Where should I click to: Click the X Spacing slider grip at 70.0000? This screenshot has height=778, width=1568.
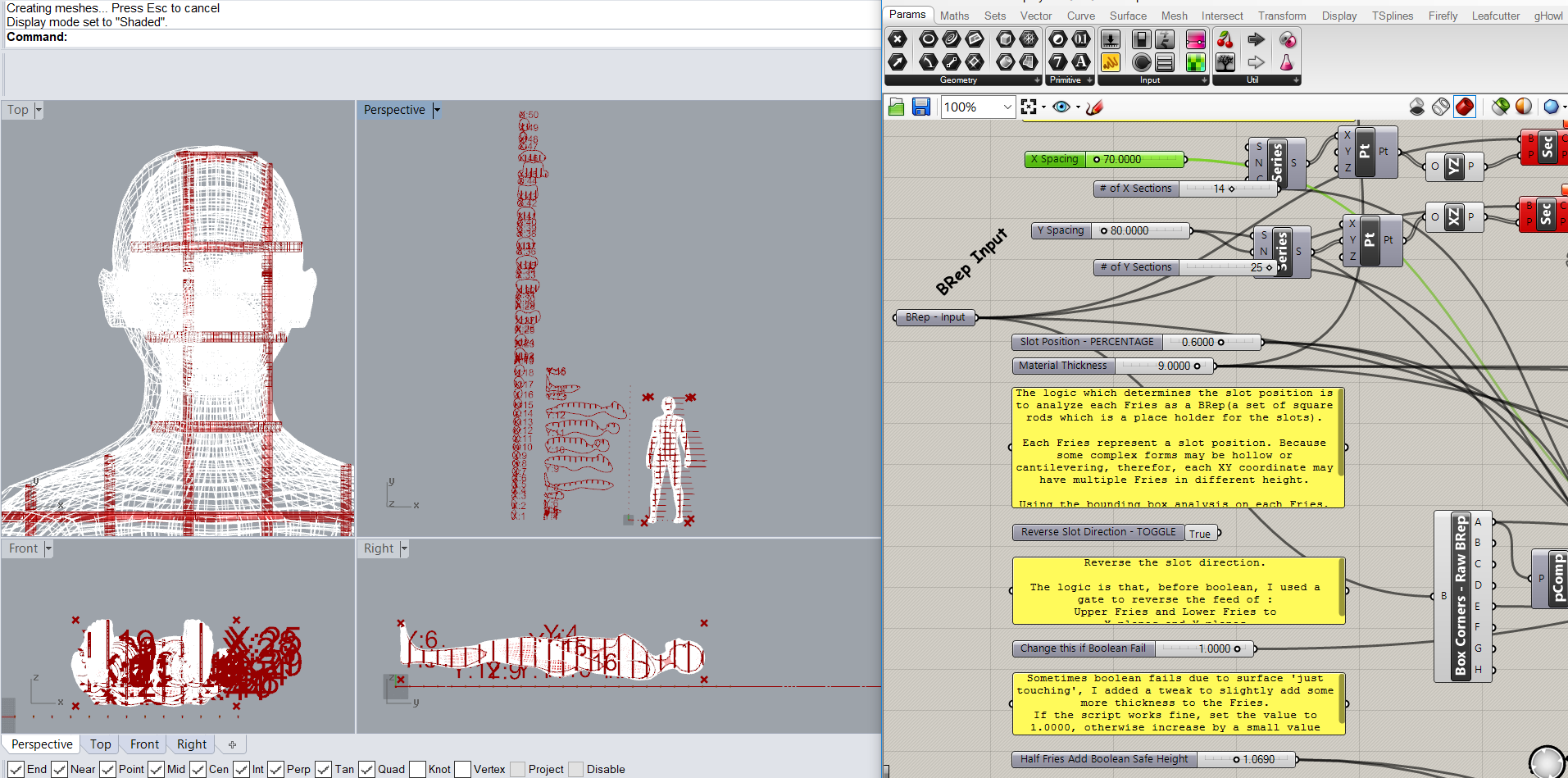point(1097,160)
